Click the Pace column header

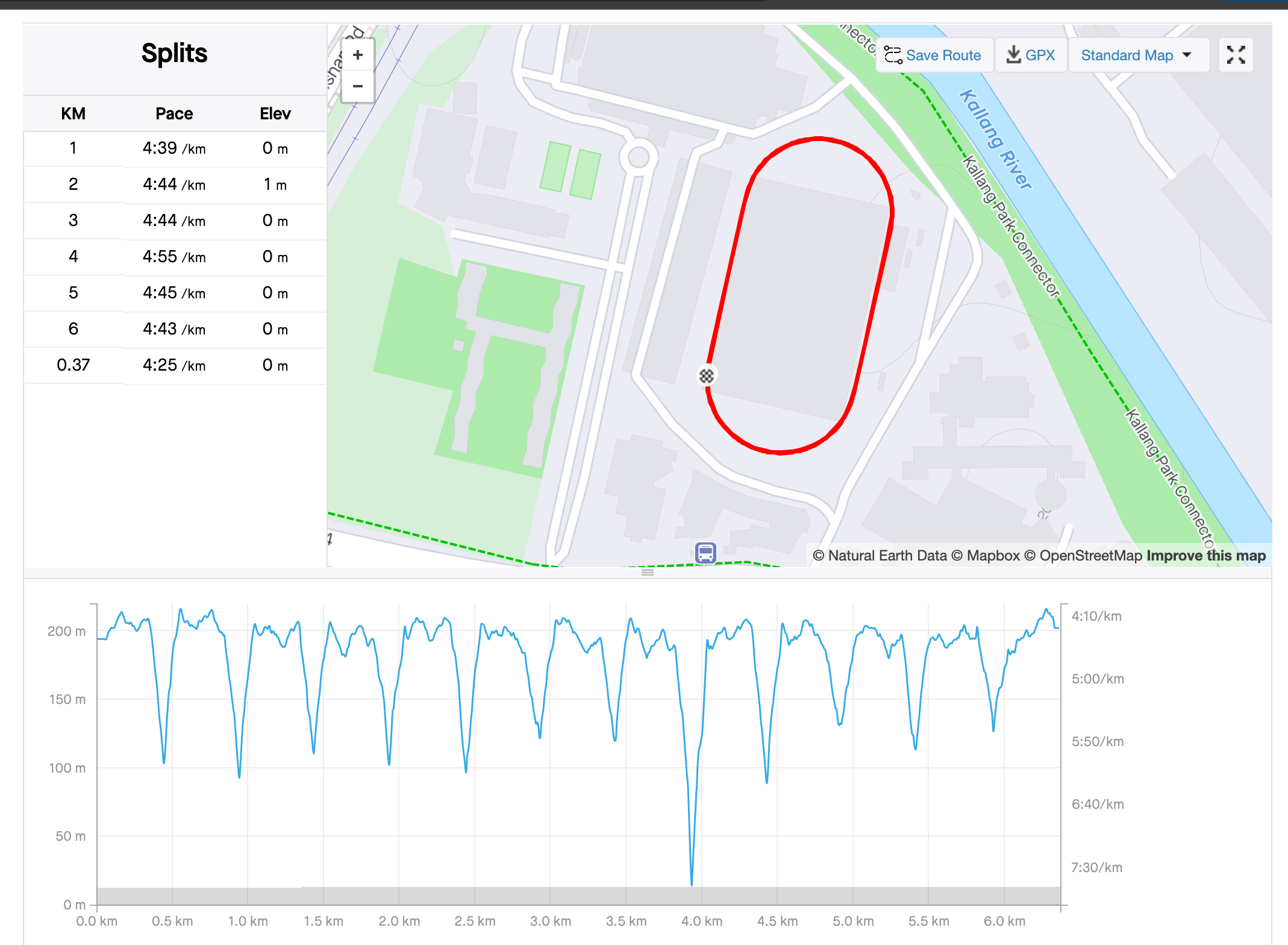[174, 114]
